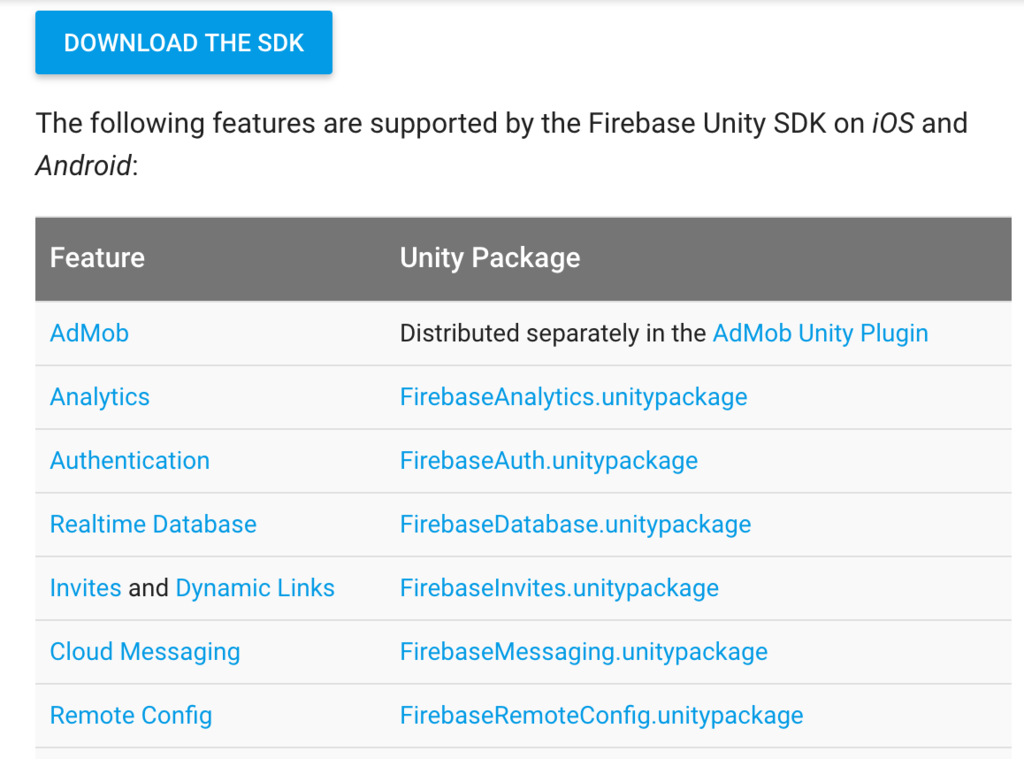Download FirebaseInvites.unitypackage
The width and height of the screenshot is (1024, 759).
pos(559,588)
